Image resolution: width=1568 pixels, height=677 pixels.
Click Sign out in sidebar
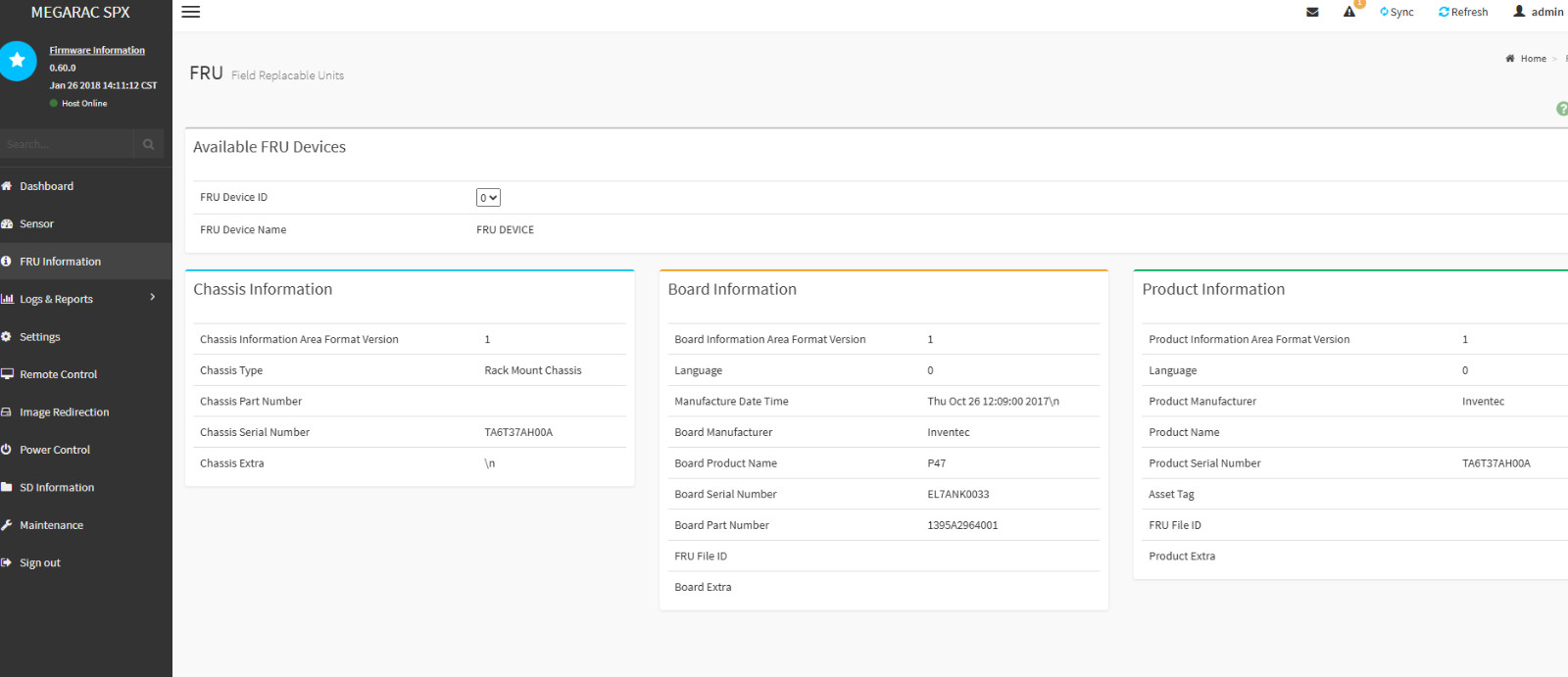[x=39, y=563]
